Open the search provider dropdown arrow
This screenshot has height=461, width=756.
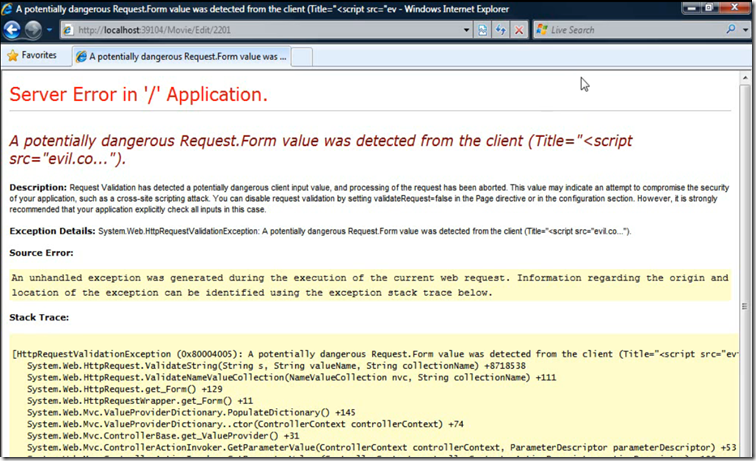[745, 30]
